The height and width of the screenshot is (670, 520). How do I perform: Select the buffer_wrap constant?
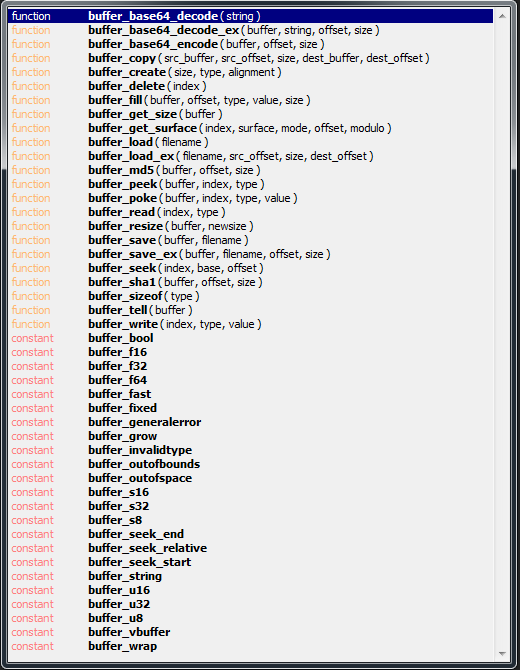[250, 646]
